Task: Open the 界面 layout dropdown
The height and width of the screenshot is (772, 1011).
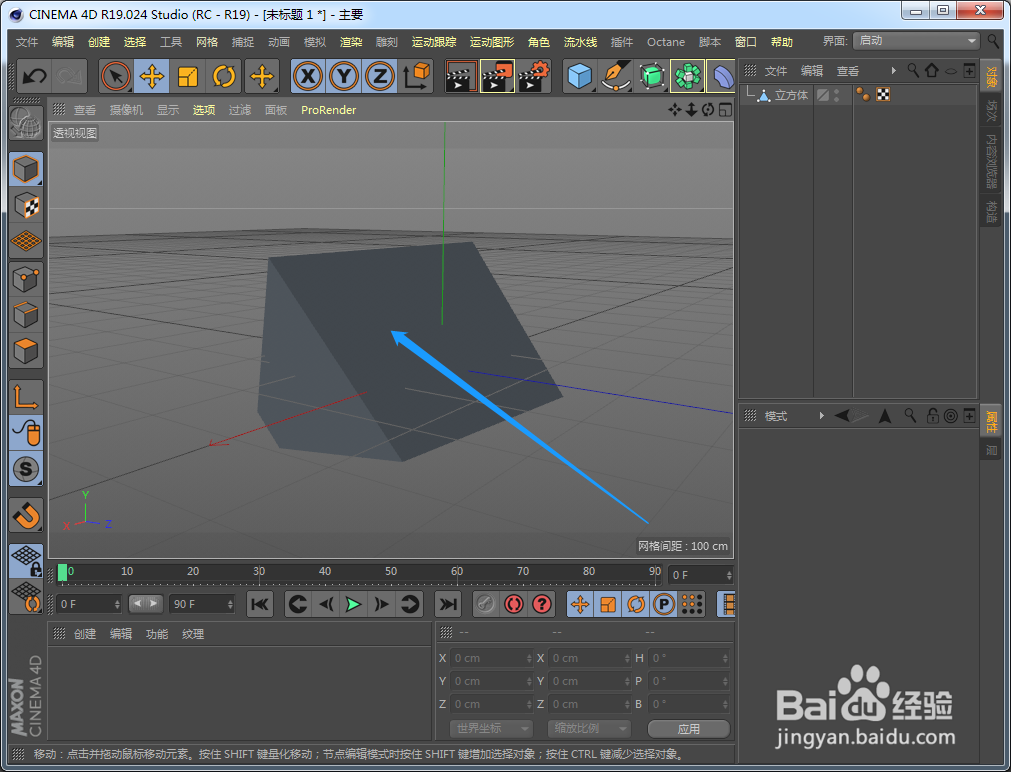Action: (x=916, y=41)
